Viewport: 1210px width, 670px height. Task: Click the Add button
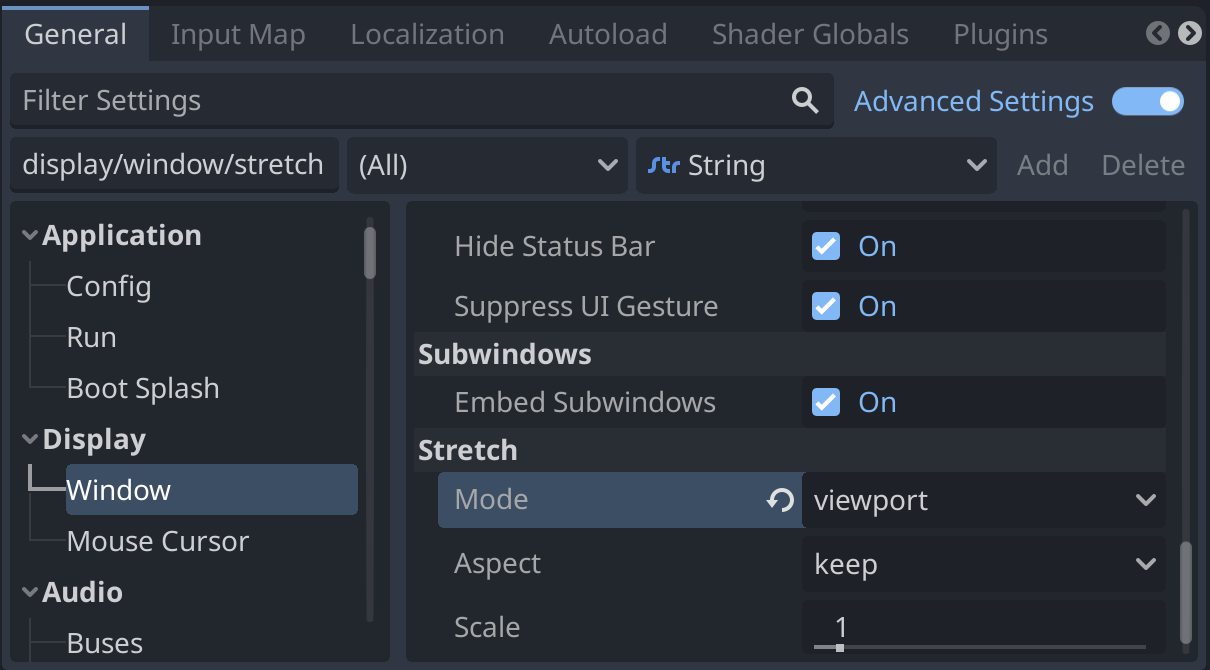coord(1042,165)
